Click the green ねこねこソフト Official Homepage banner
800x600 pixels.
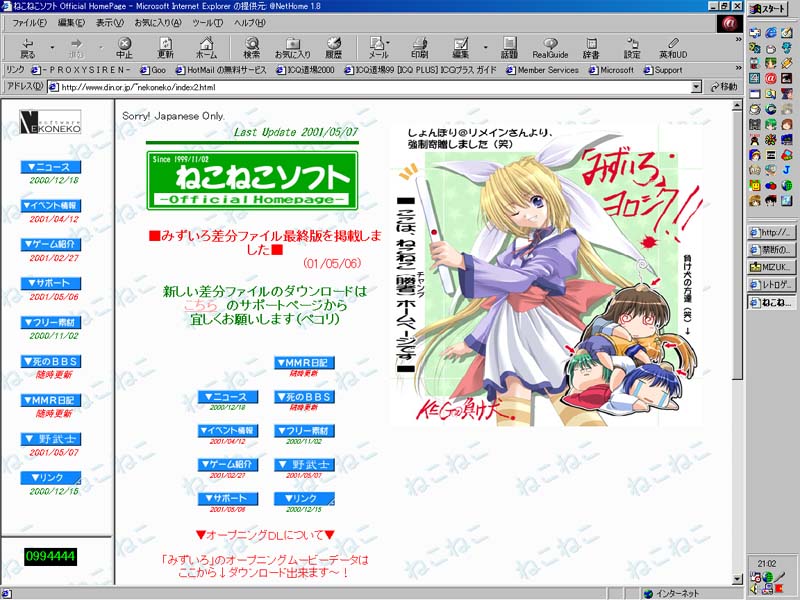tap(252, 181)
